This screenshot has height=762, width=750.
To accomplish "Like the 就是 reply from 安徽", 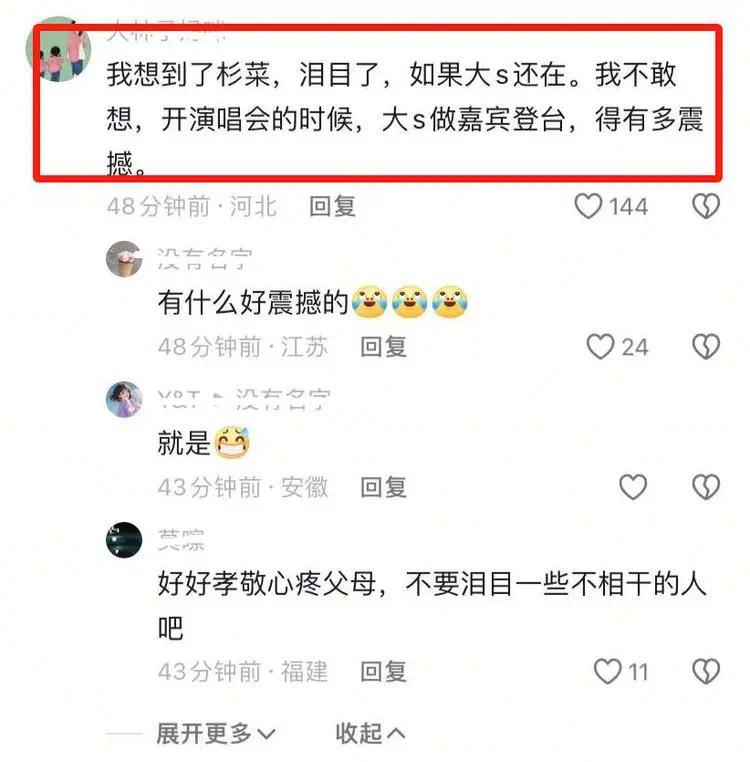I will [633, 487].
